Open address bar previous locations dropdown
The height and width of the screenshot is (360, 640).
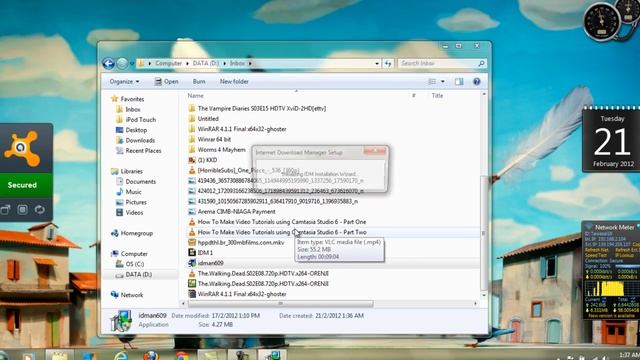pyautogui.click(x=377, y=63)
